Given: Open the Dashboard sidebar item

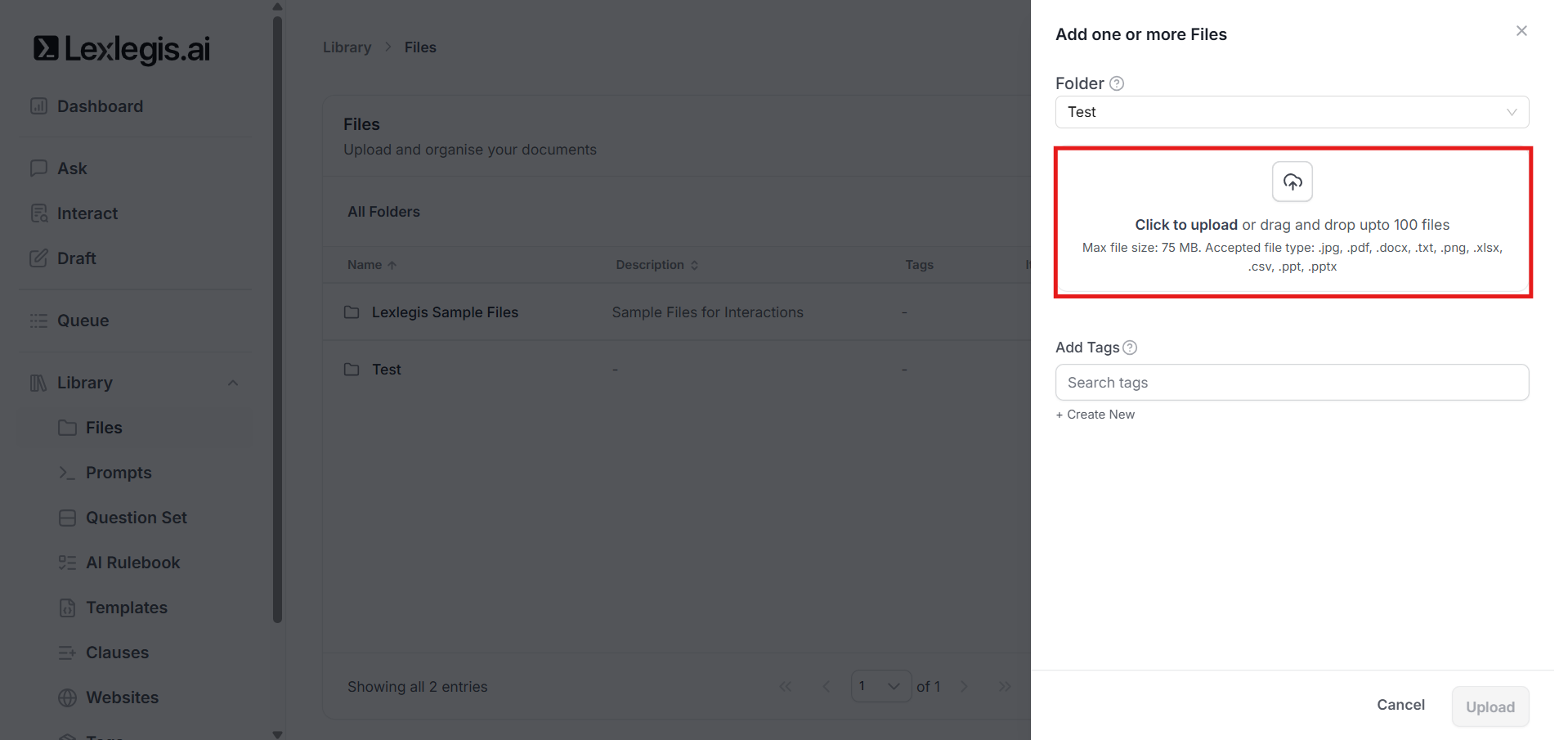Looking at the screenshot, I should click(x=100, y=106).
